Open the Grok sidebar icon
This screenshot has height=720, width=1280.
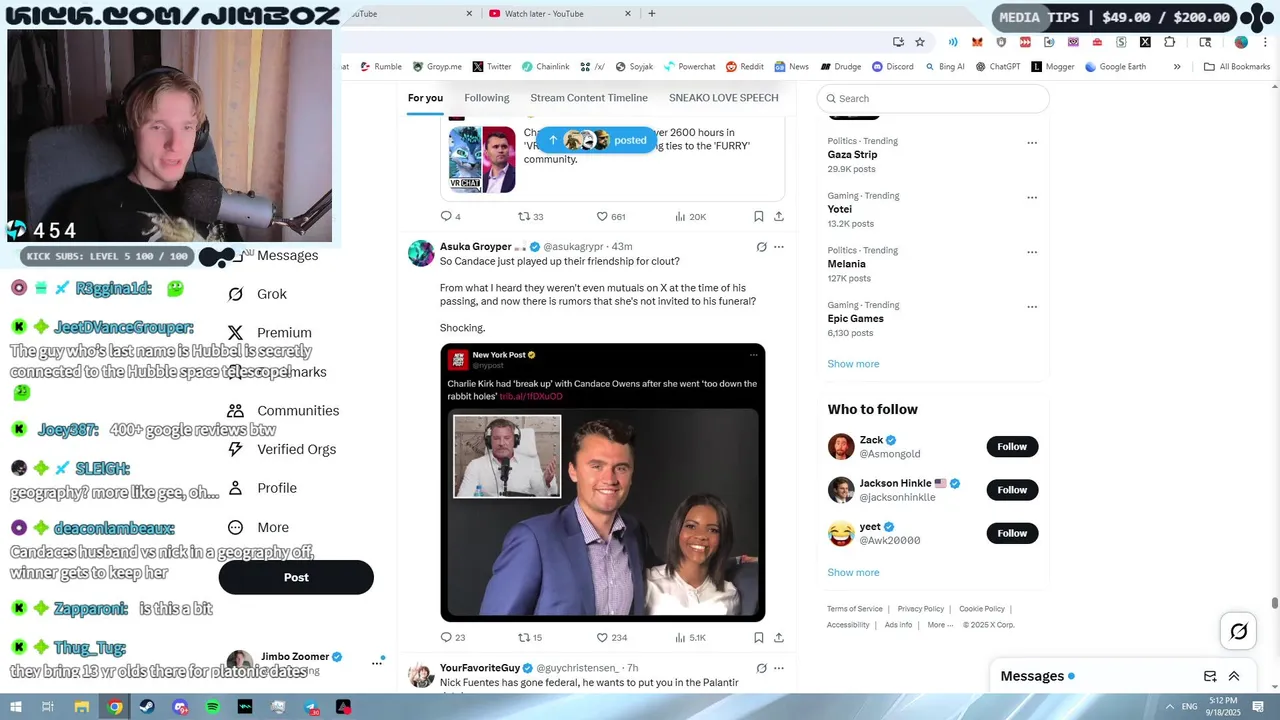tap(236, 294)
